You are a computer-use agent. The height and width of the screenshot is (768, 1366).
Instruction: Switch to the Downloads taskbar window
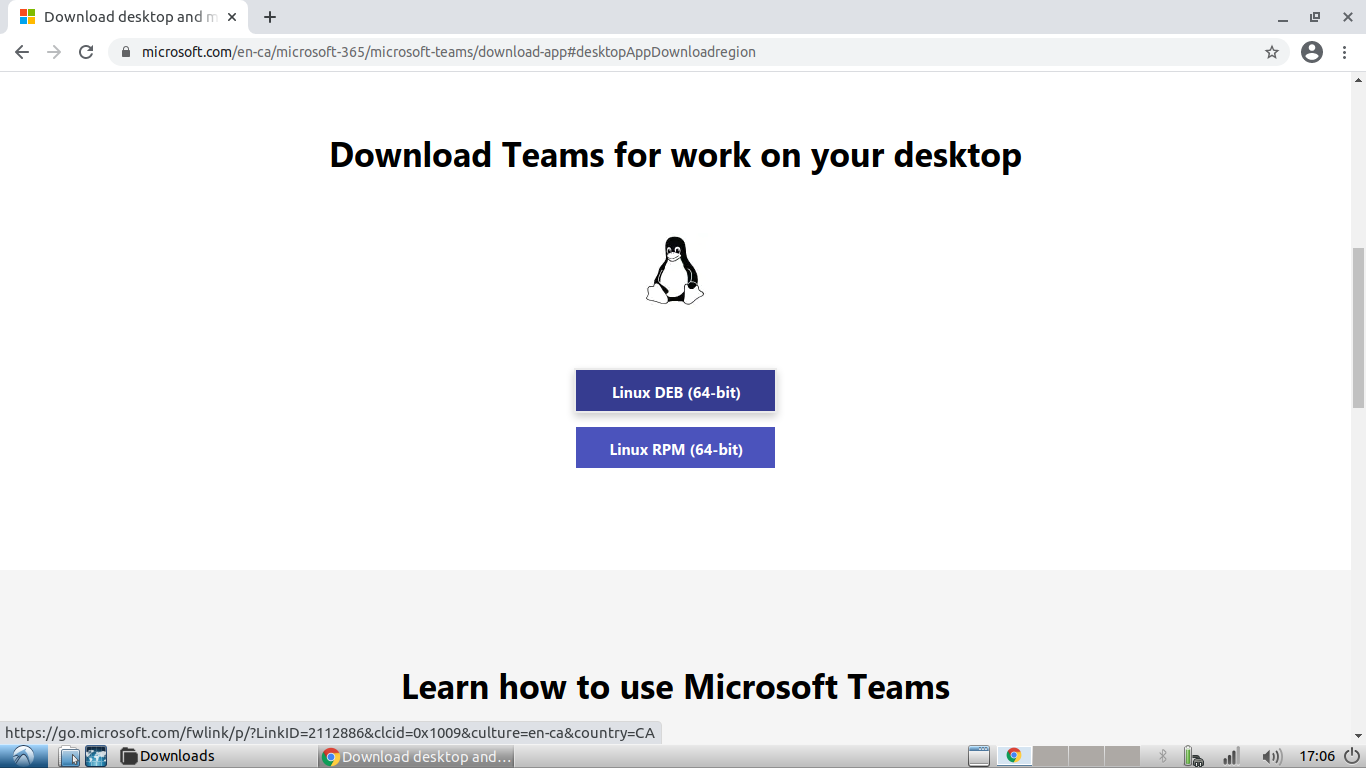click(215, 756)
